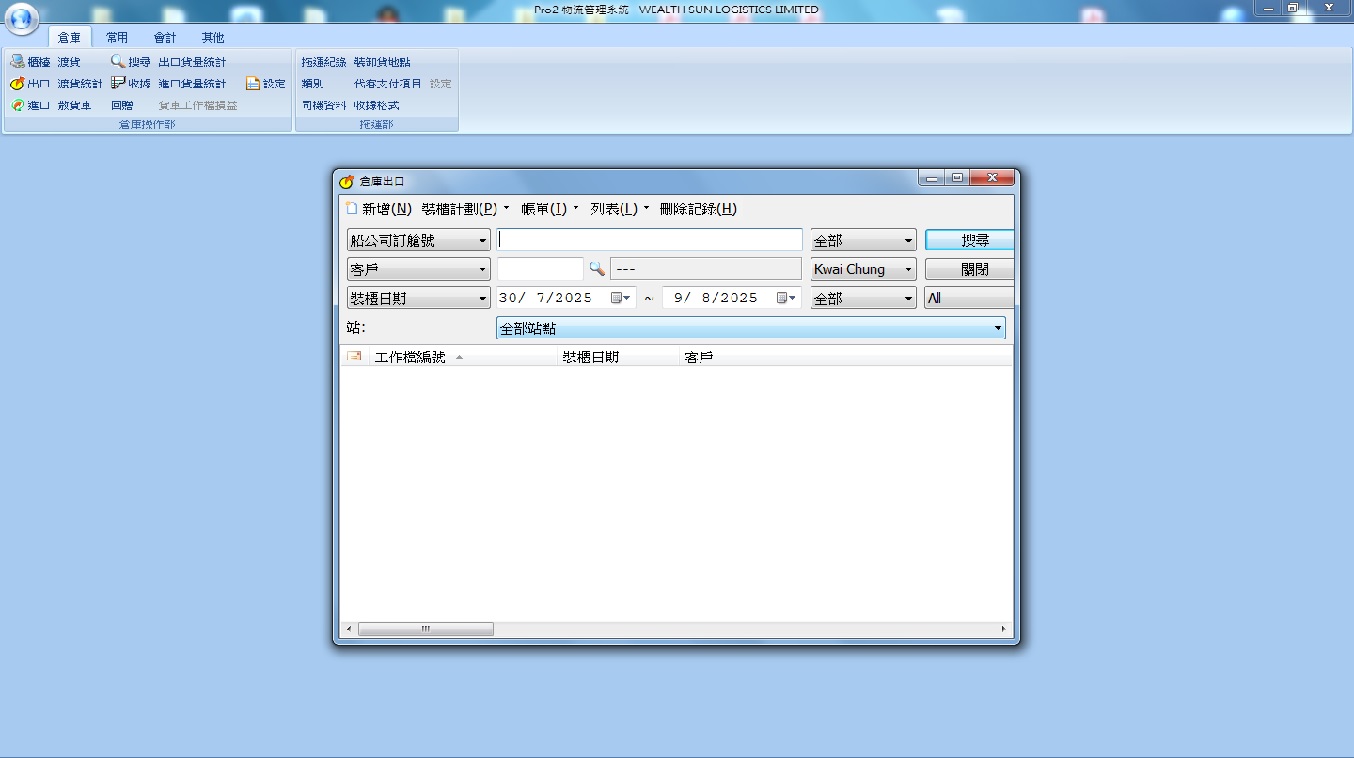Click the horizontal scrollbar below results list
This screenshot has height=758, width=1354.
pos(425,628)
